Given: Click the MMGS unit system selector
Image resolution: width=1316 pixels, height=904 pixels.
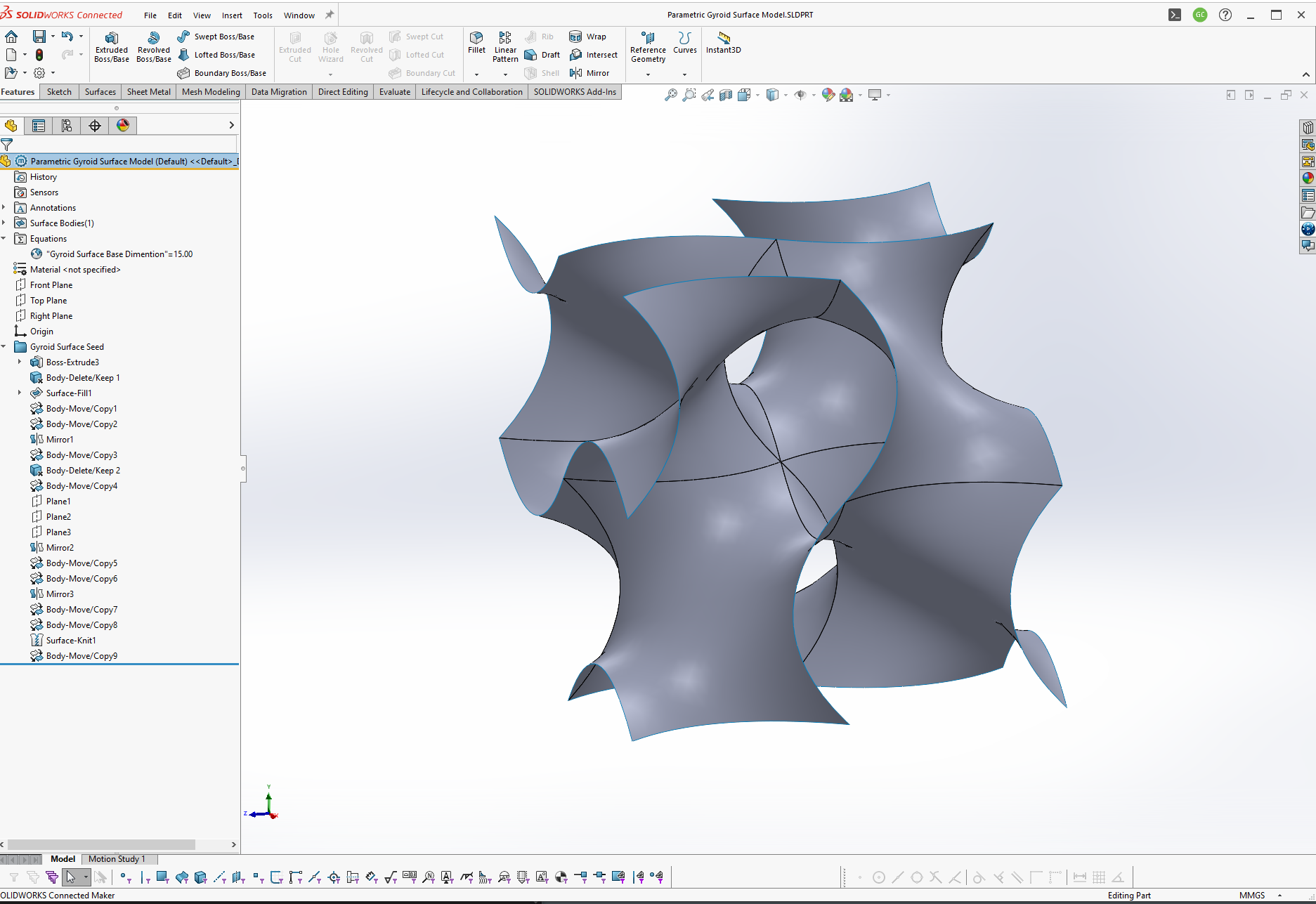Looking at the screenshot, I should pos(1252,896).
